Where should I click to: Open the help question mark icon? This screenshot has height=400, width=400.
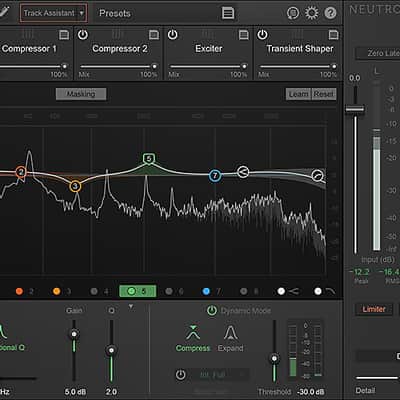(330, 13)
